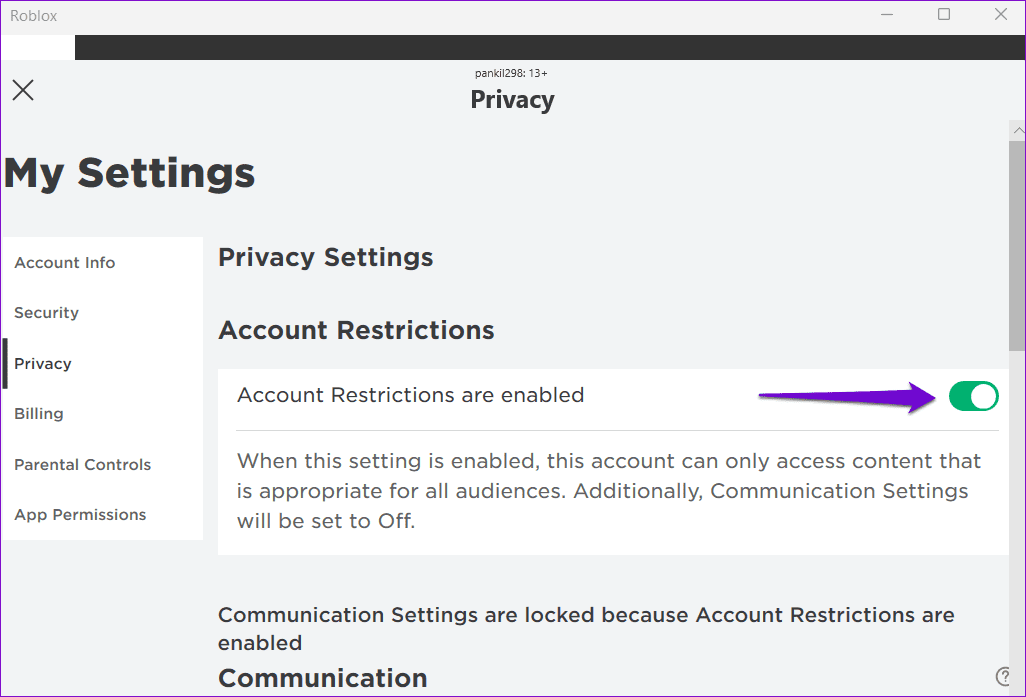Open the Billing settings page

pos(39,414)
